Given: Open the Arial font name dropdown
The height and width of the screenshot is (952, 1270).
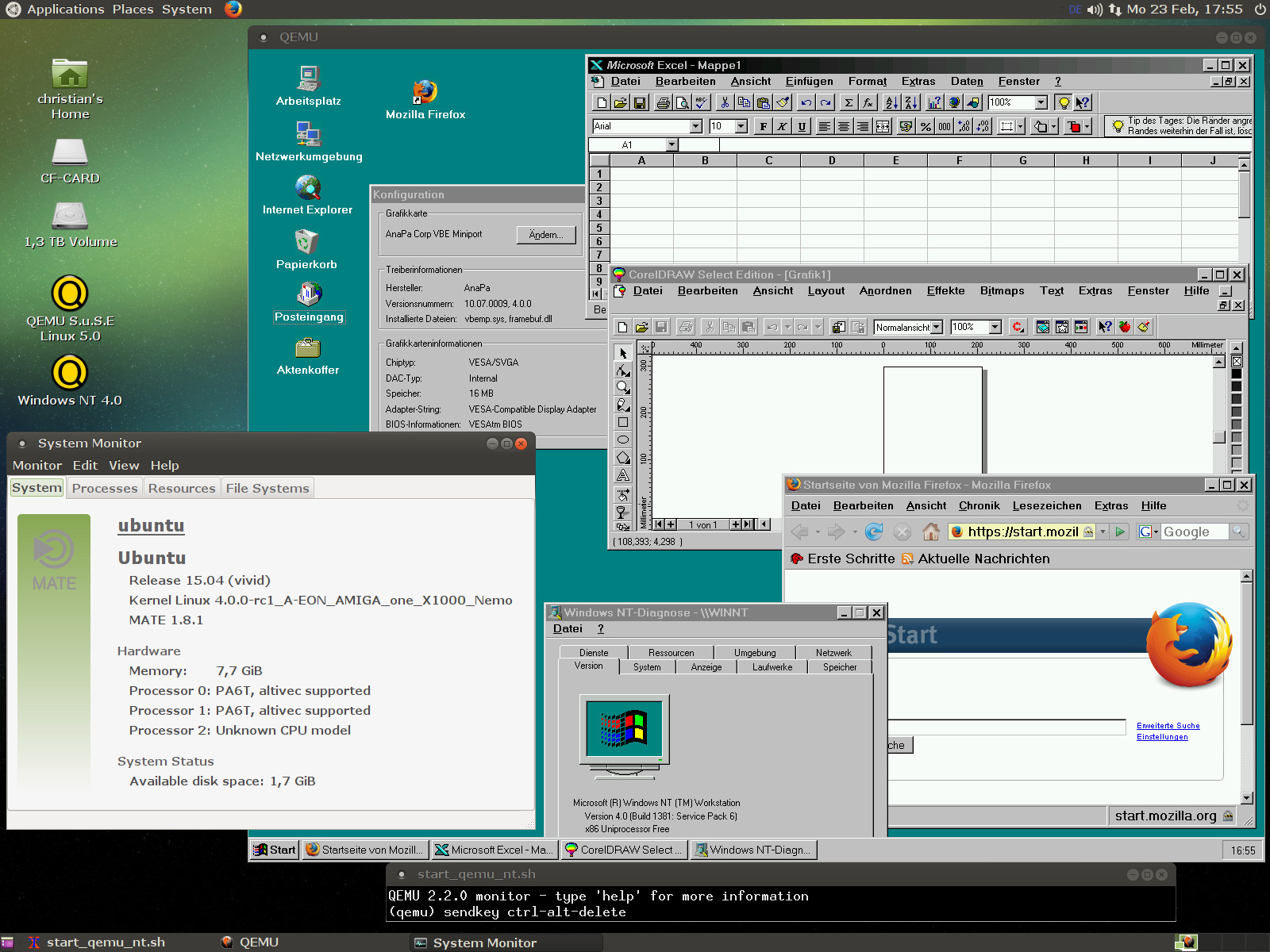Looking at the screenshot, I should 695,126.
